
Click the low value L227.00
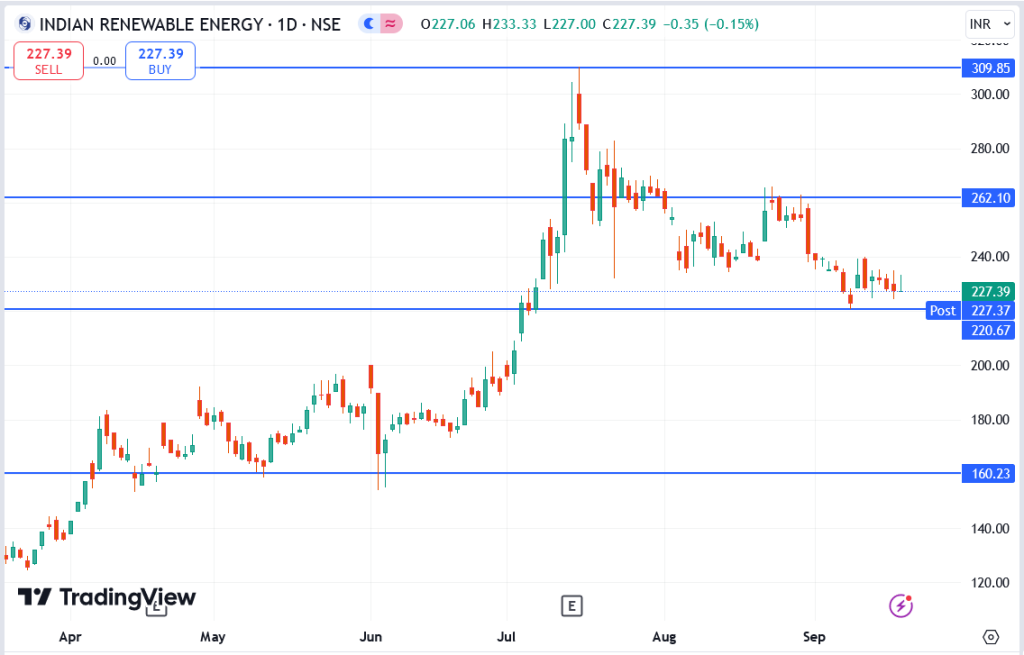pyautogui.click(x=569, y=25)
